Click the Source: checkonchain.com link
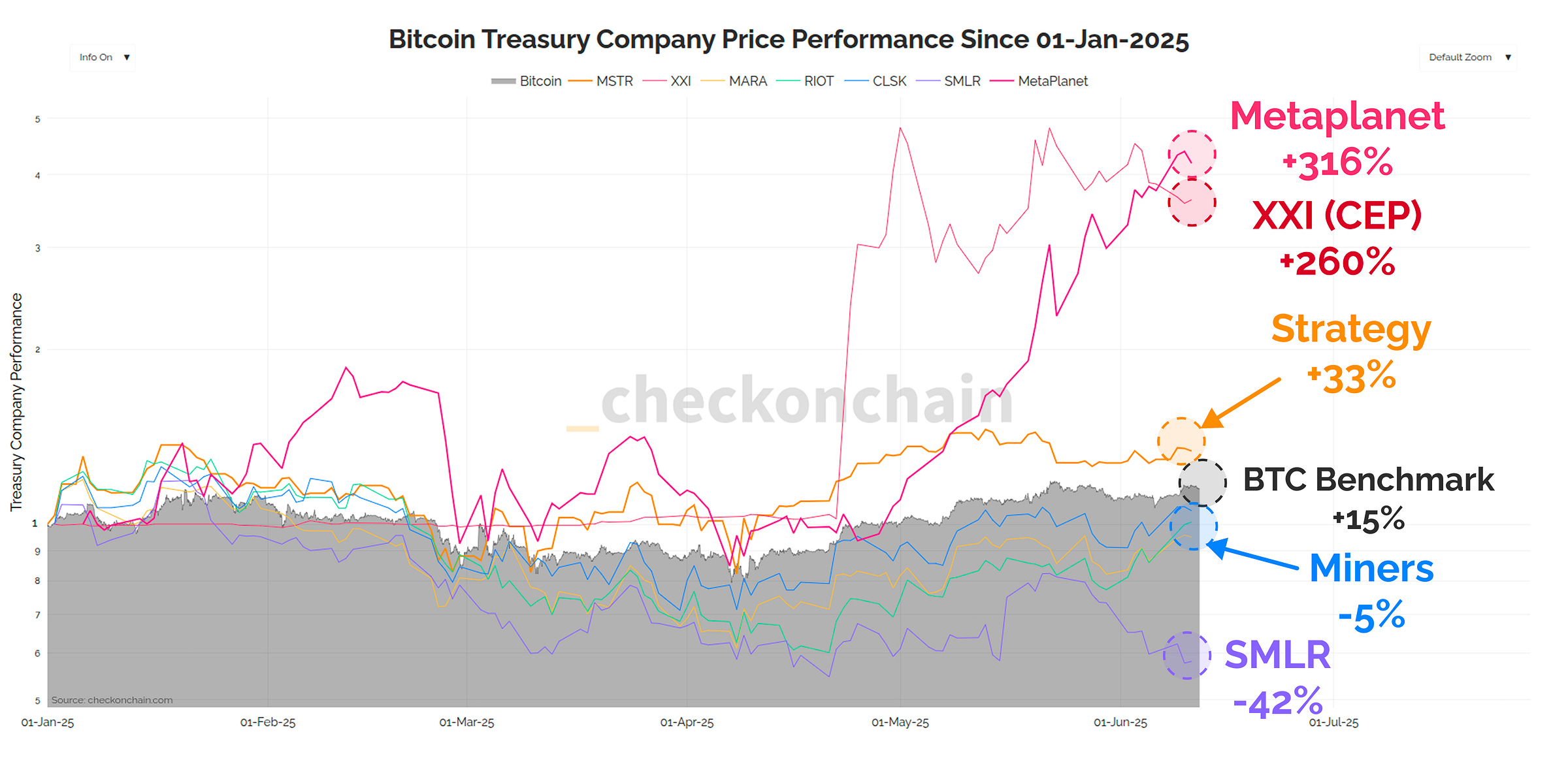Image resolution: width=1568 pixels, height=762 pixels. (x=112, y=699)
